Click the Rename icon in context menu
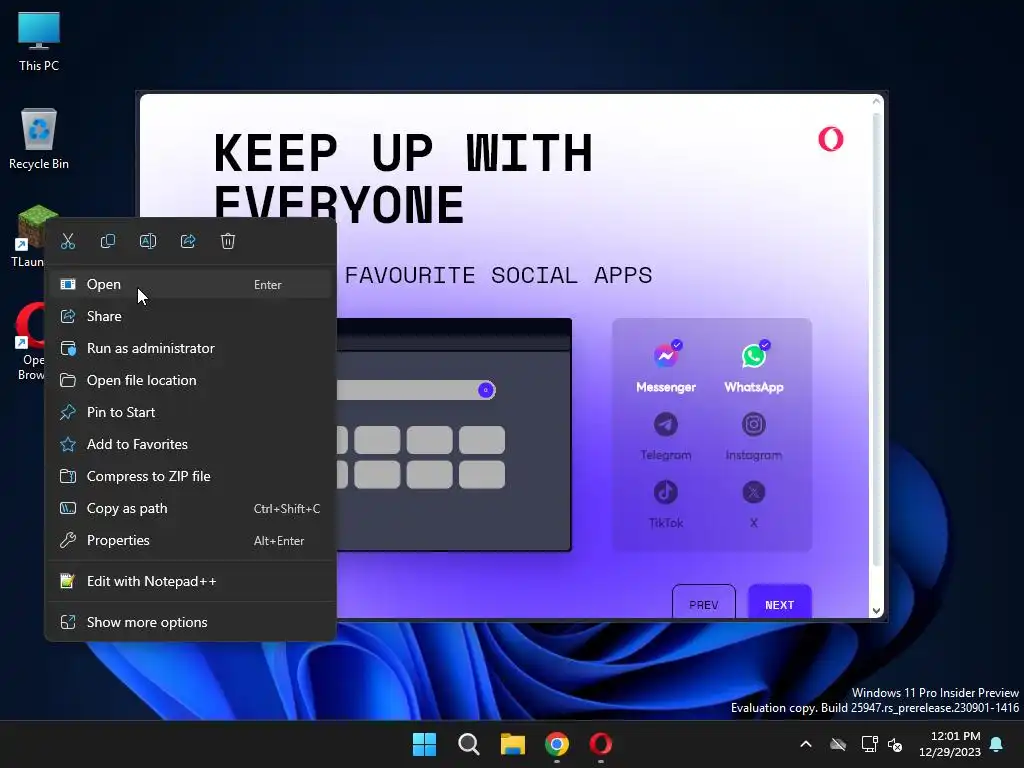Viewport: 1024px width, 768px height. [148, 242]
